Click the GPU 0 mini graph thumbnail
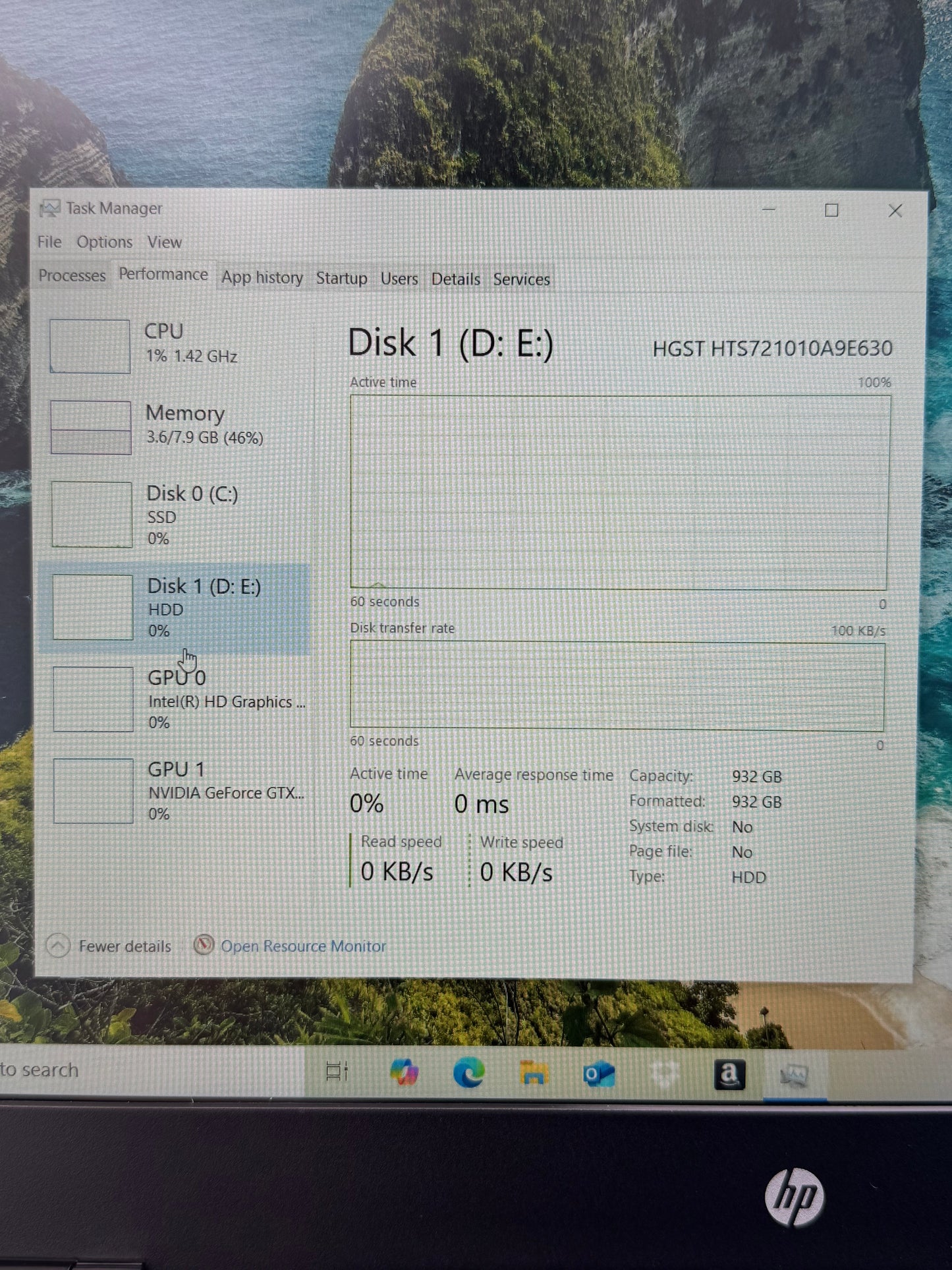The image size is (952, 1270). (93, 699)
